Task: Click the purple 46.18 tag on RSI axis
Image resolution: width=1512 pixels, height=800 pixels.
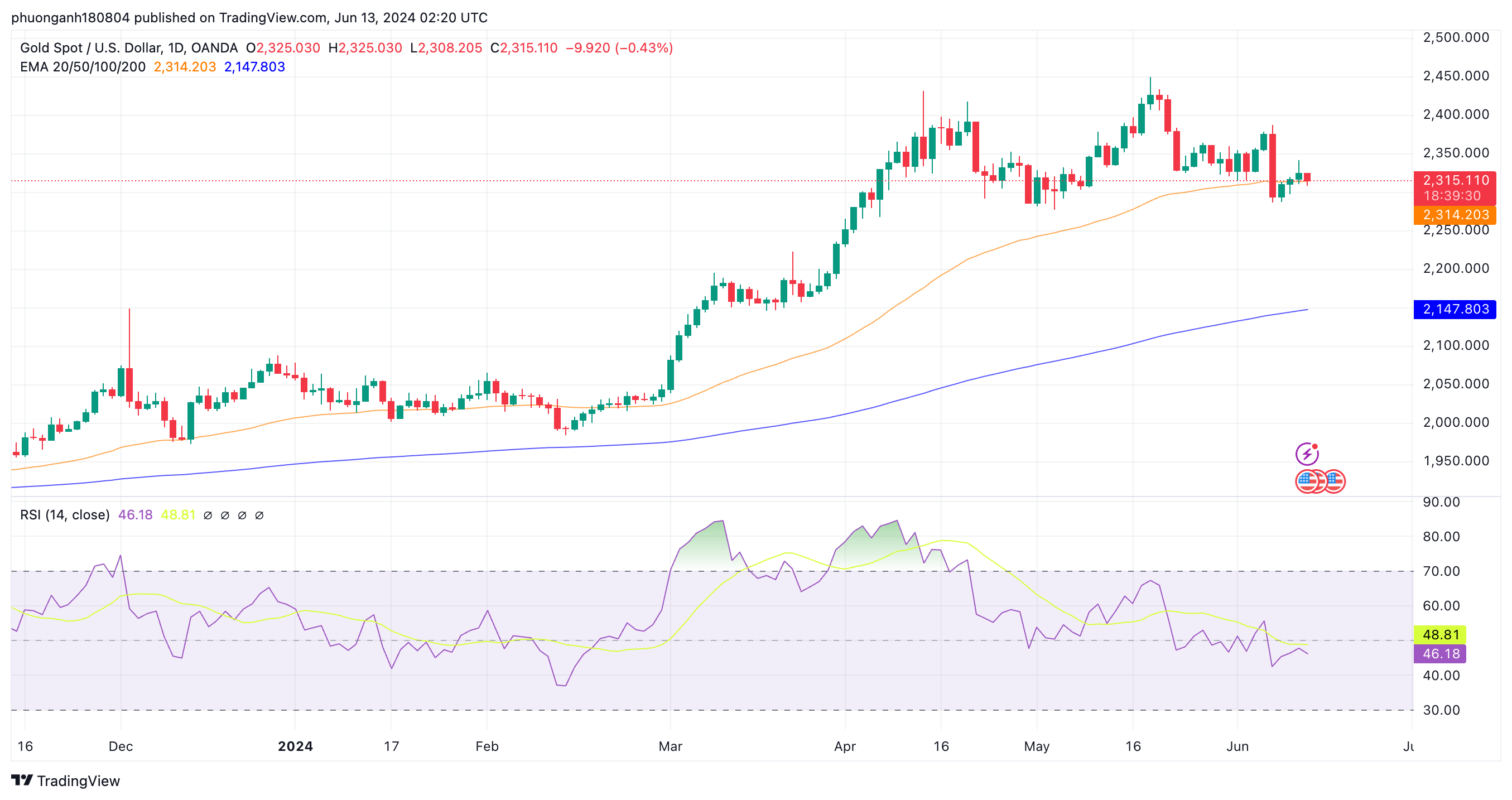Action: tap(1441, 654)
